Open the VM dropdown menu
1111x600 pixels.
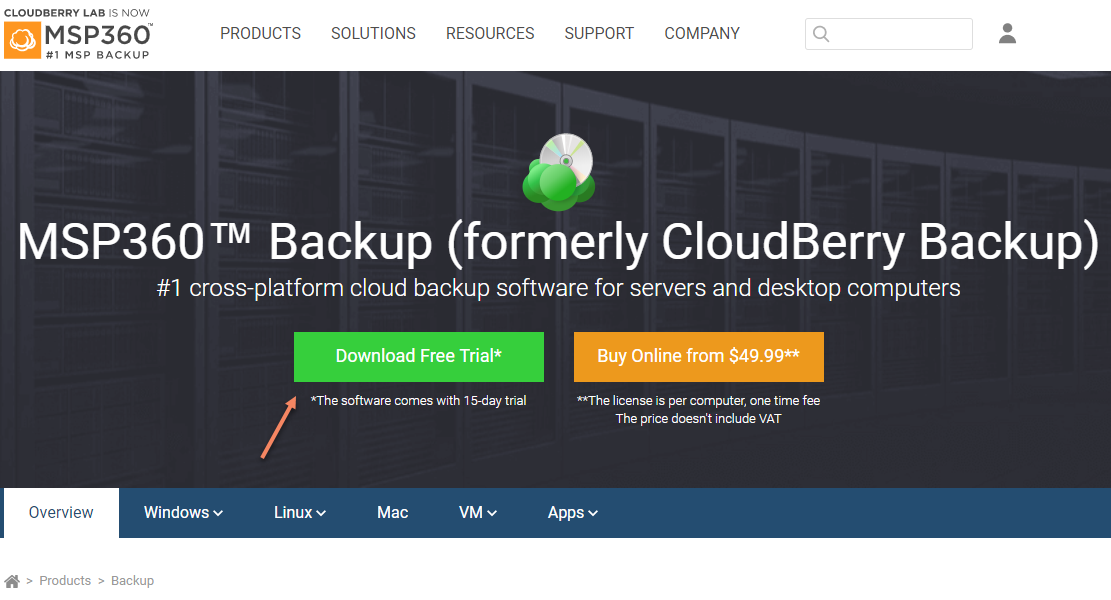(478, 513)
